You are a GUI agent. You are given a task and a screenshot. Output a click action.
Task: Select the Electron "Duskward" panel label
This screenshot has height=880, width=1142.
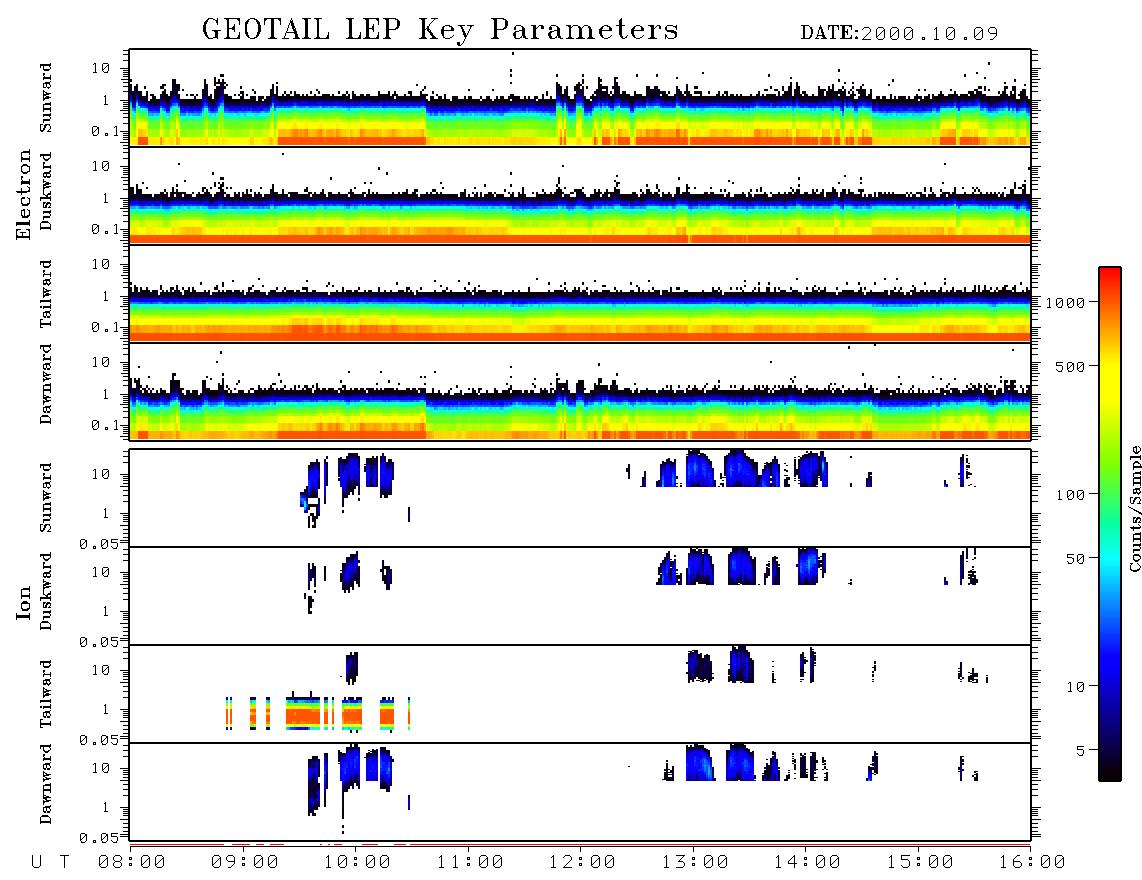(x=46, y=192)
